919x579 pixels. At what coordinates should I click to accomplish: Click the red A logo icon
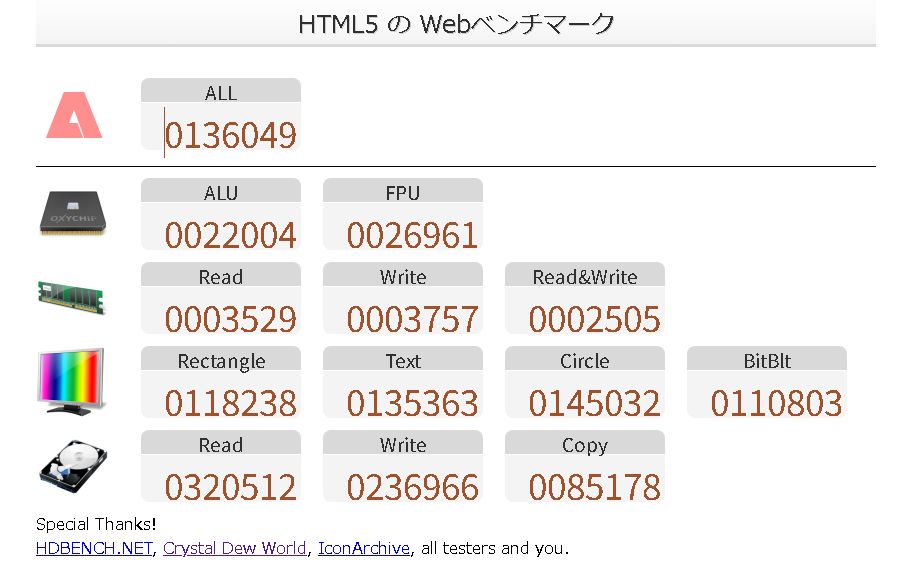point(74,115)
